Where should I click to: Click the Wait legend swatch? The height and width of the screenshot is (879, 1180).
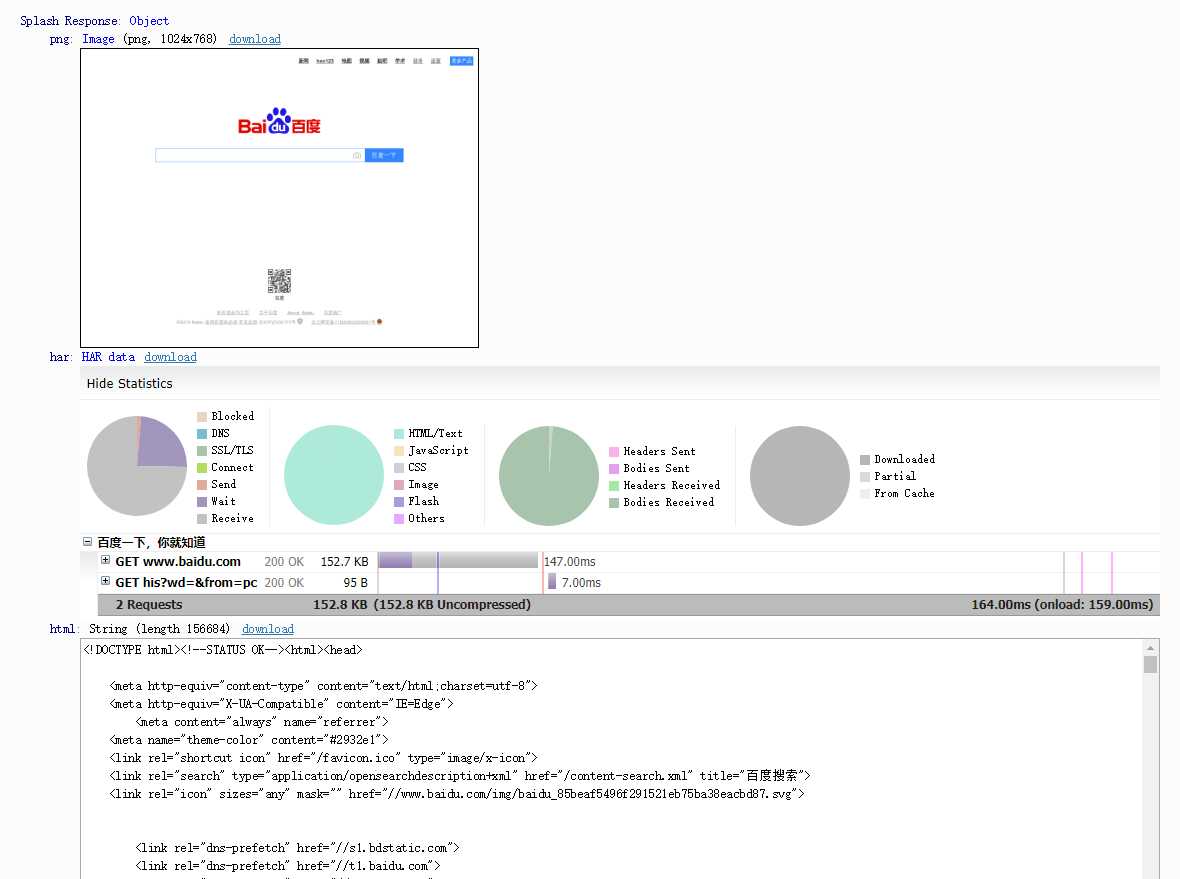[x=202, y=501]
